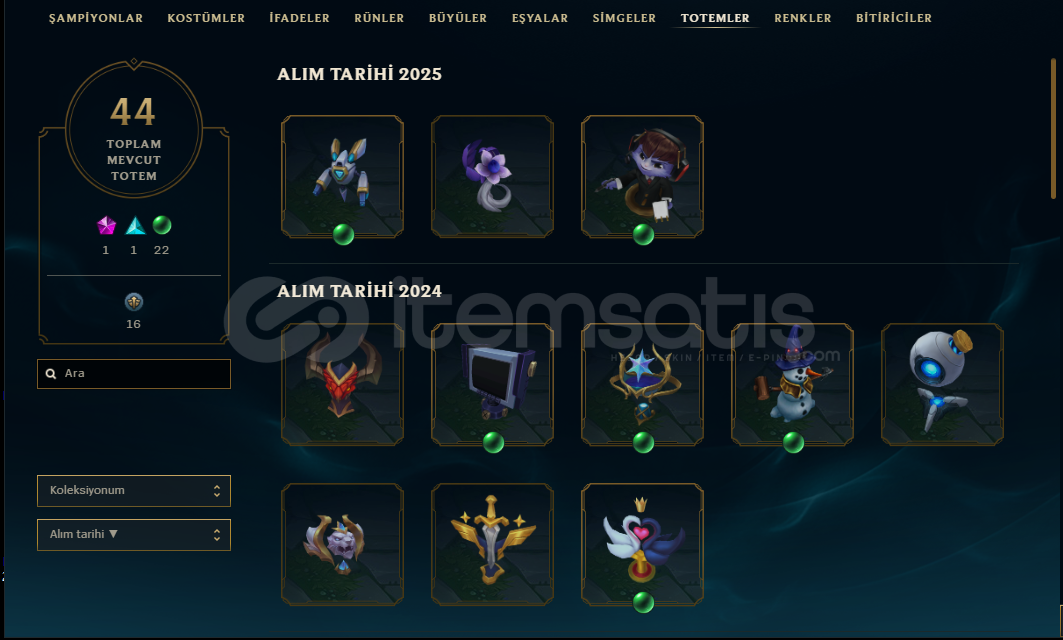
Task: Expand the Alım tarihi sort dropdown
Action: pyautogui.click(x=134, y=535)
